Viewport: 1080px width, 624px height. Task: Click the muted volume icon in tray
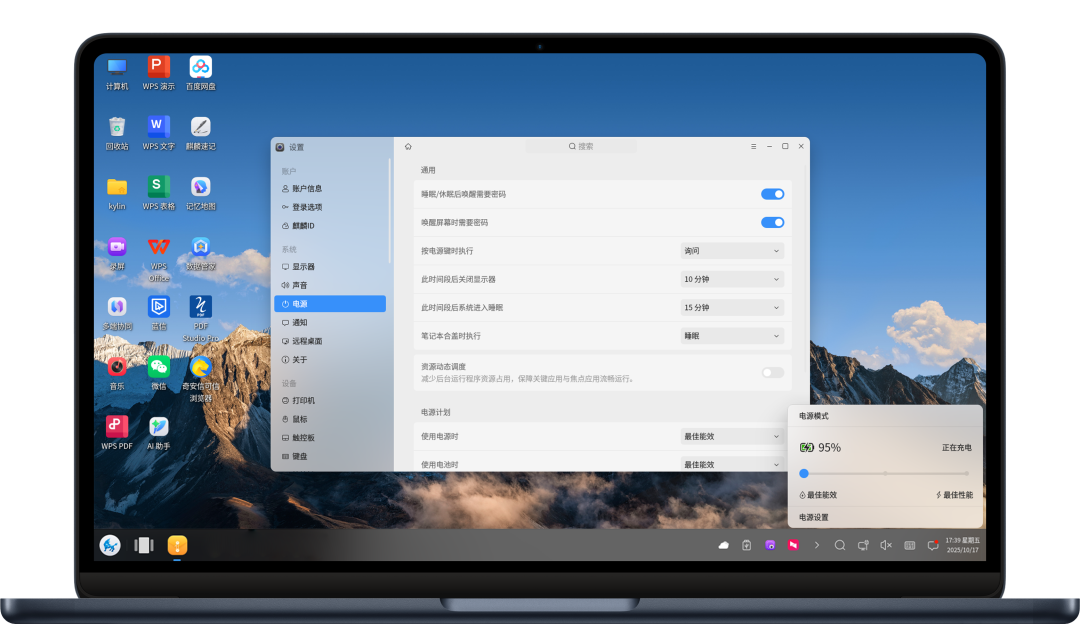tap(886, 545)
